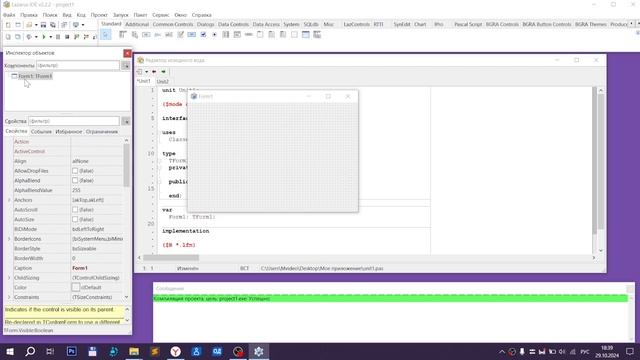Open Windows taskbar search
The image size is (640, 360).
point(30,351)
